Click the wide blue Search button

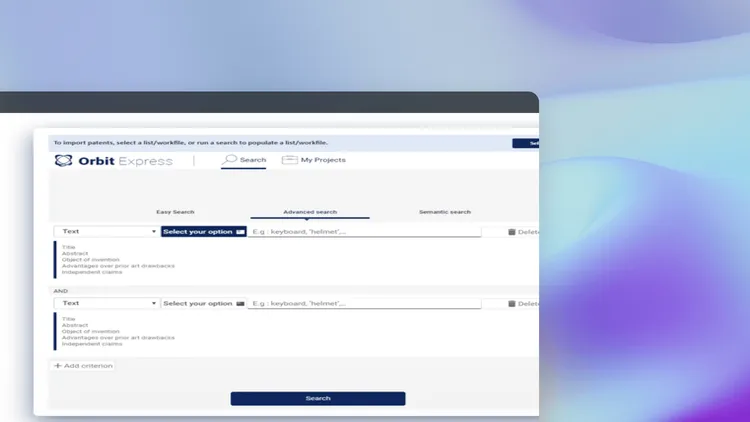tap(318, 399)
